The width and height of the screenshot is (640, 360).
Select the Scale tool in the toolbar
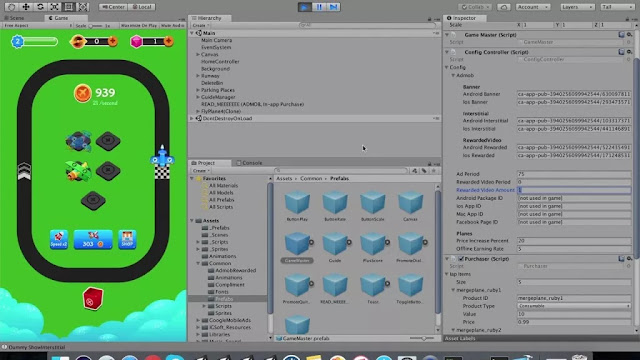tap(54, 7)
